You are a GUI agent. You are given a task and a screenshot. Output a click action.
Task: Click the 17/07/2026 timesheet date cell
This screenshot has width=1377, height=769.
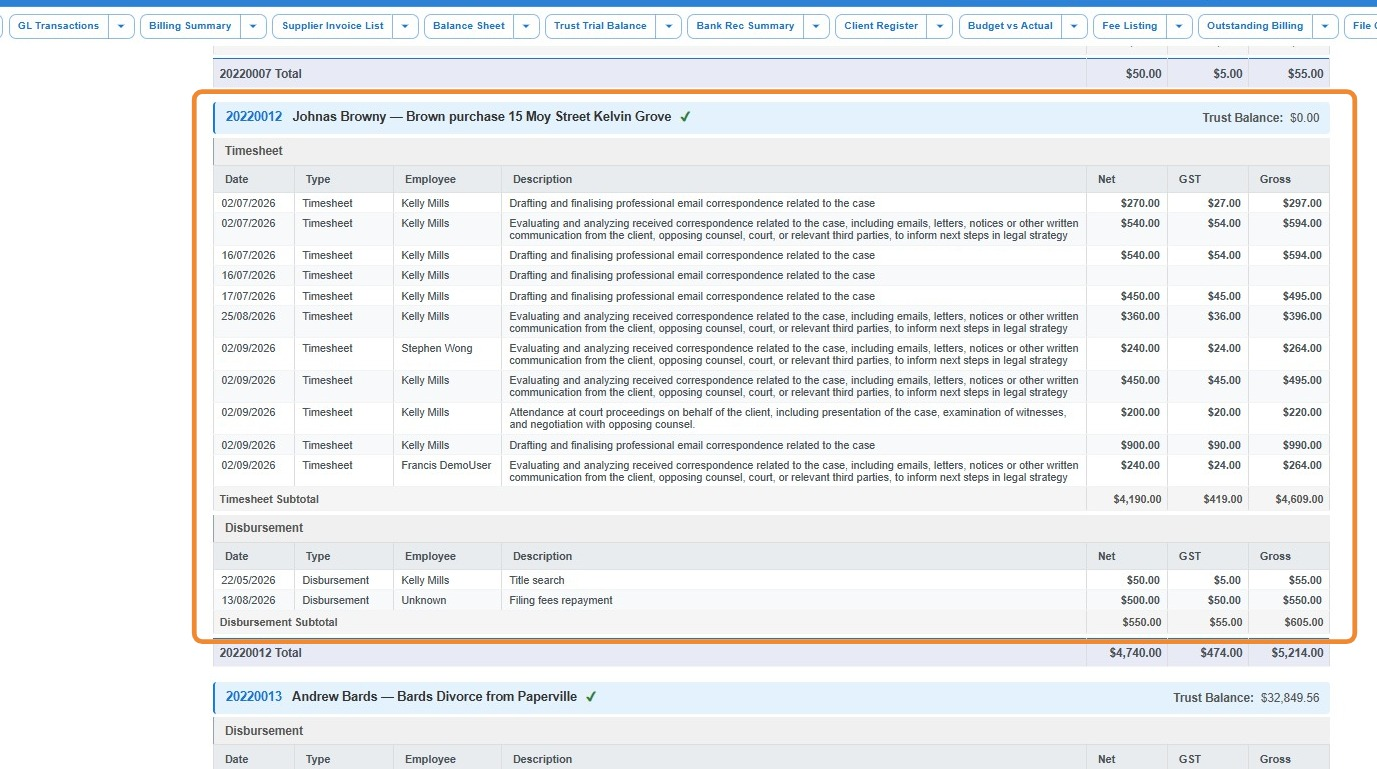[x=254, y=296]
